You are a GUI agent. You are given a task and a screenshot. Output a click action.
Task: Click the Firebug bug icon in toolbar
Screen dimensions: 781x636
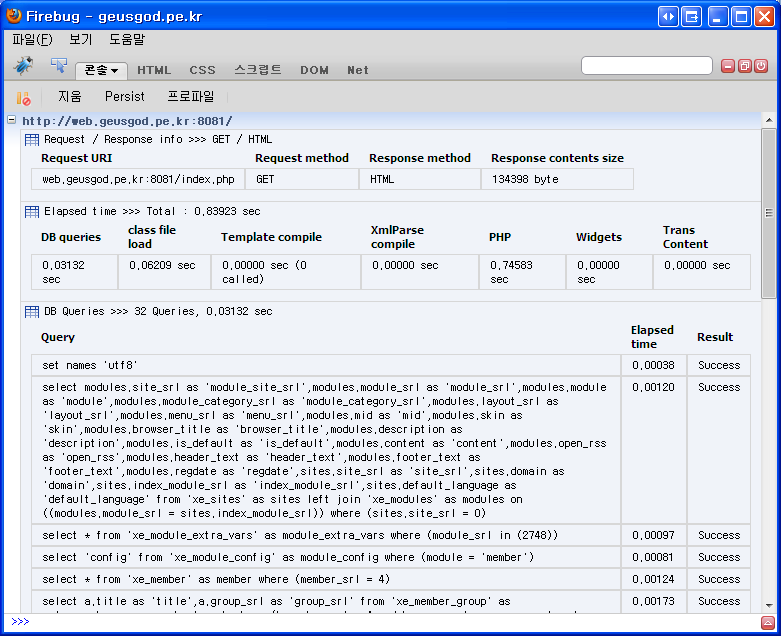click(x=23, y=65)
